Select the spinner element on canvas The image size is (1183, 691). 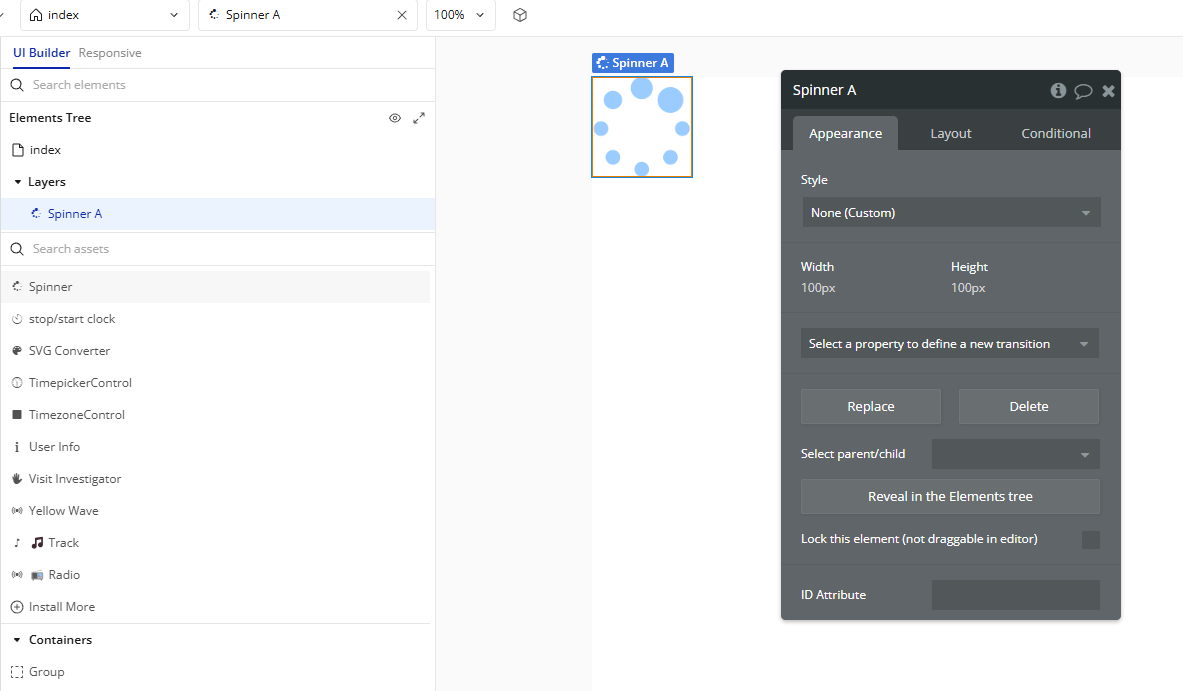pos(642,127)
